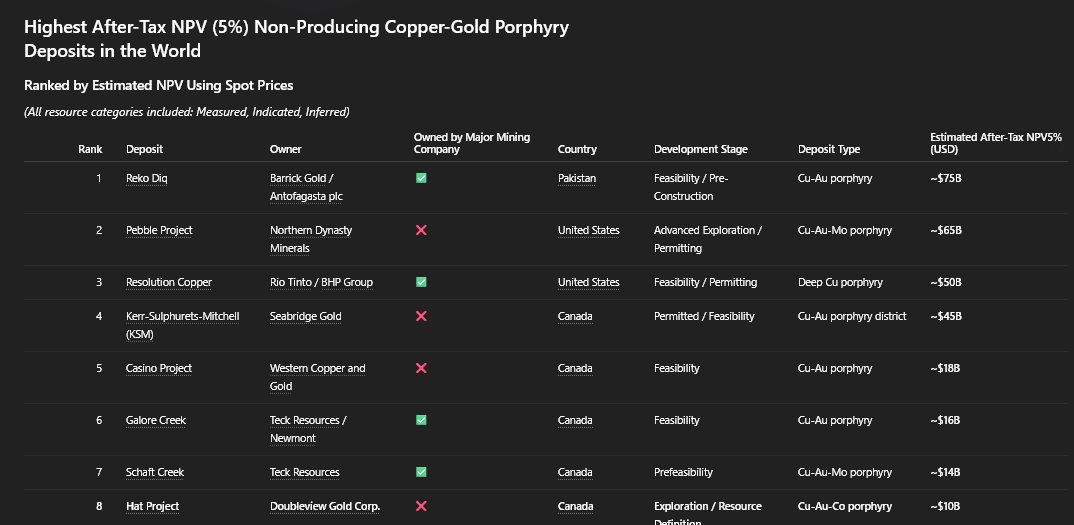Click the red X beside Doubleview Gold Corp.
The width and height of the screenshot is (1074, 525).
tap(421, 506)
